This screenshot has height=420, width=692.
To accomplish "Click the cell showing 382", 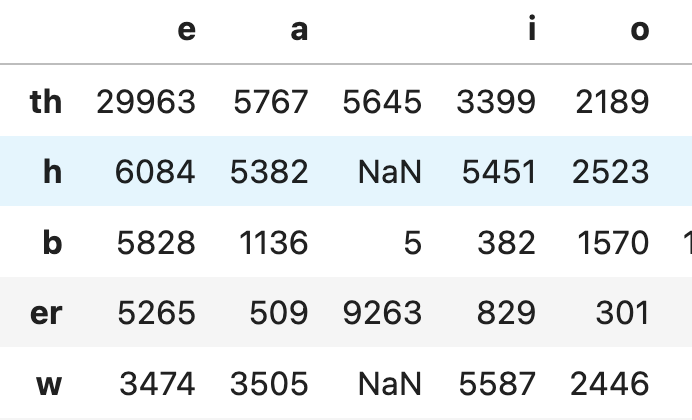I will (509, 242).
